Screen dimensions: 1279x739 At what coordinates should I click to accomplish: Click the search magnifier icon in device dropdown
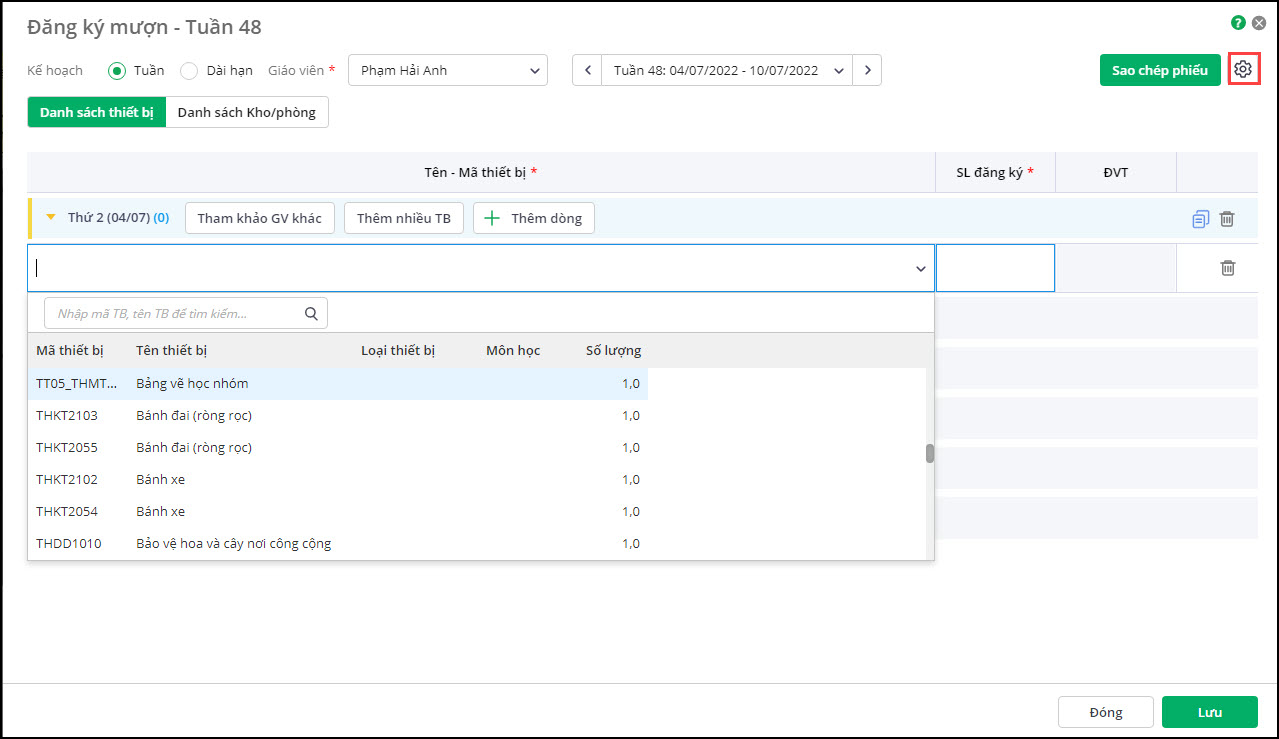(x=311, y=314)
